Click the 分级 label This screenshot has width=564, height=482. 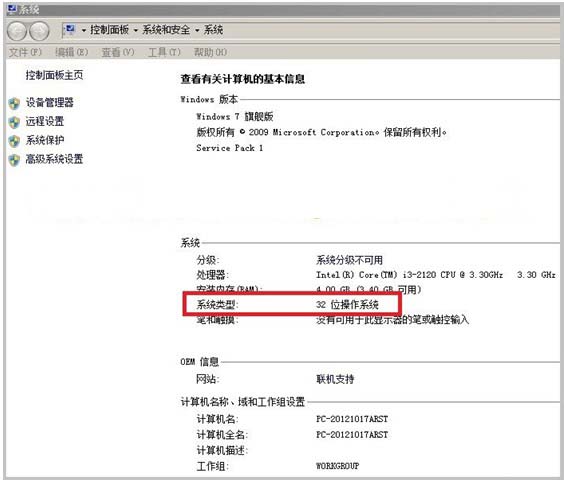[x=208, y=260]
